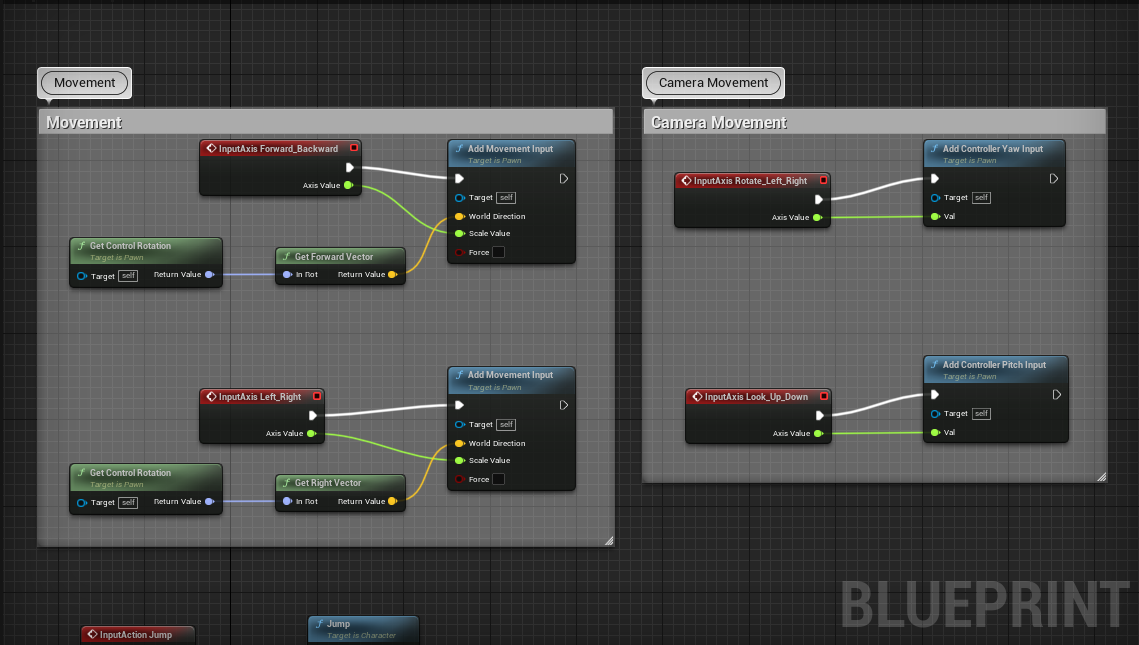Click exec input pin of Add Controller Pitch Input
This screenshot has width=1139, height=645.
click(935, 395)
